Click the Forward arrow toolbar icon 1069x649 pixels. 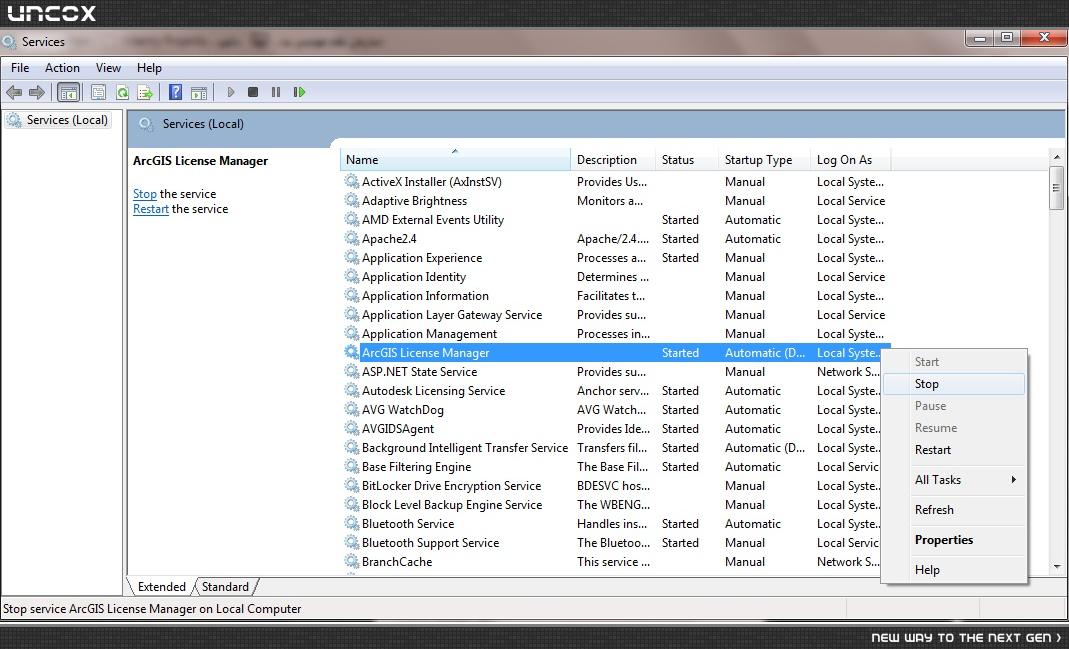pyautogui.click(x=37, y=92)
